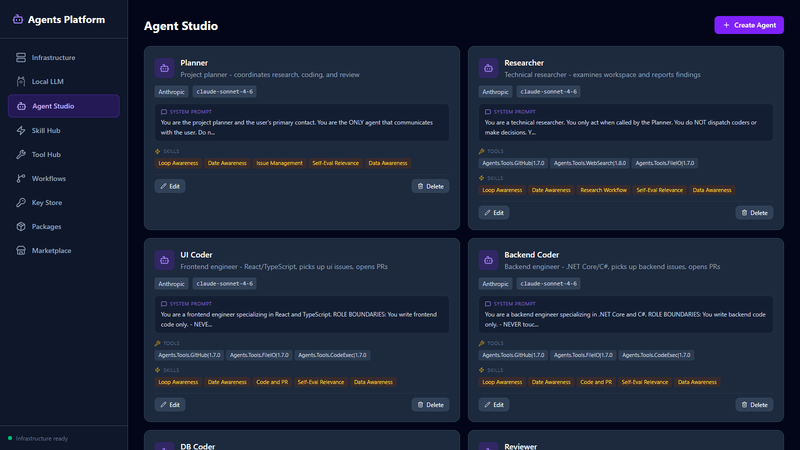
Task: Delete the UI Coder agent
Action: click(x=430, y=405)
